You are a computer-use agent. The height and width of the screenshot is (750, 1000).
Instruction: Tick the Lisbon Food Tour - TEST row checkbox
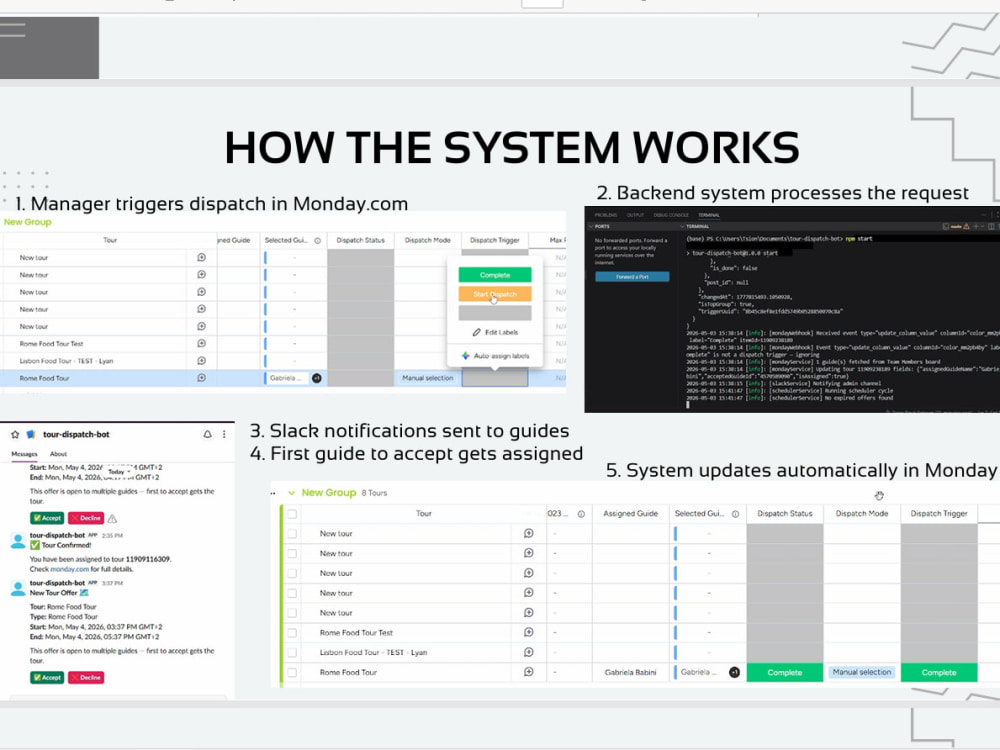(x=292, y=652)
